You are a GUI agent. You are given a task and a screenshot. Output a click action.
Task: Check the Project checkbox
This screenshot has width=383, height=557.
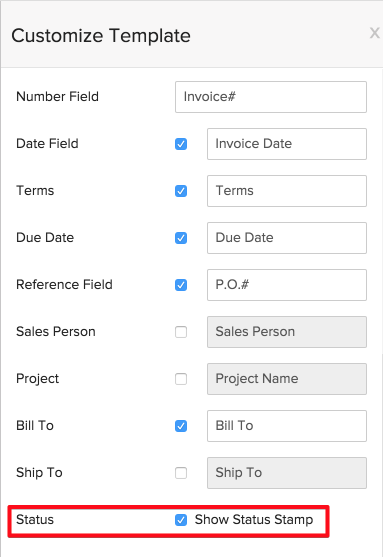(x=181, y=379)
